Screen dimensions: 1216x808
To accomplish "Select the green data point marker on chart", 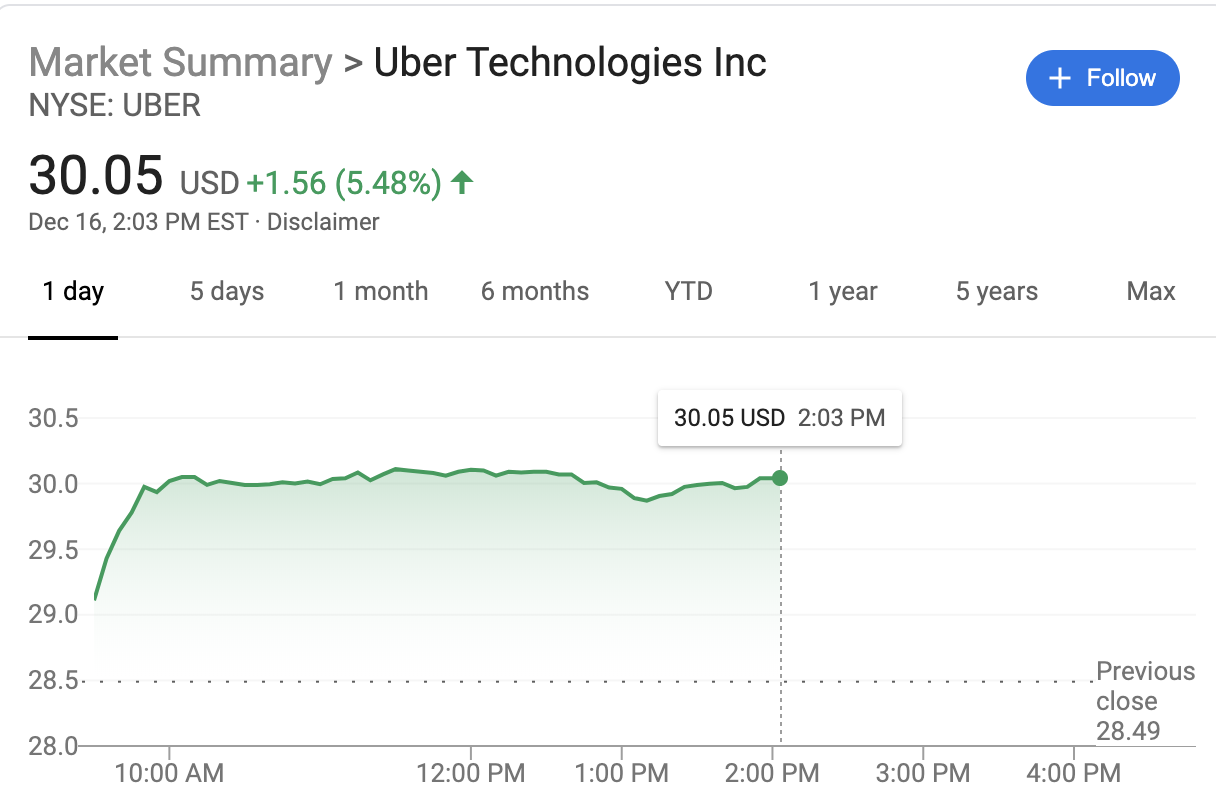I will click(x=779, y=478).
